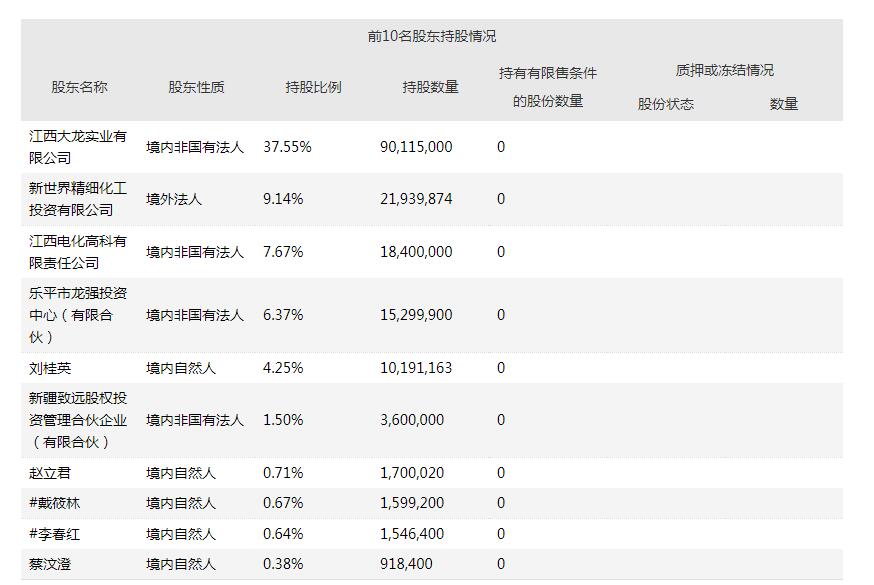Viewport: 874px width, 585px height.
Task: Click the 3,600,000 share quantity
Action: [x=412, y=420]
